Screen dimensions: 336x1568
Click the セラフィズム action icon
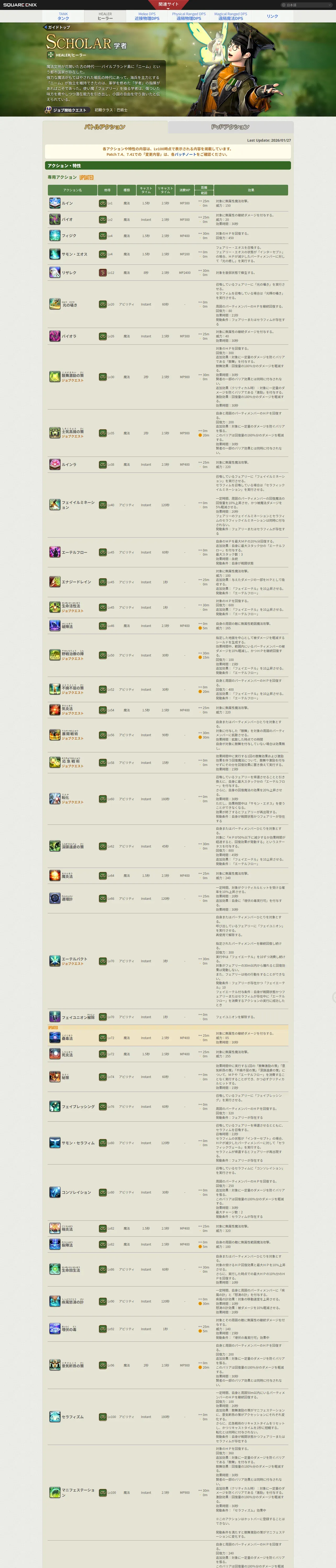point(55,1416)
